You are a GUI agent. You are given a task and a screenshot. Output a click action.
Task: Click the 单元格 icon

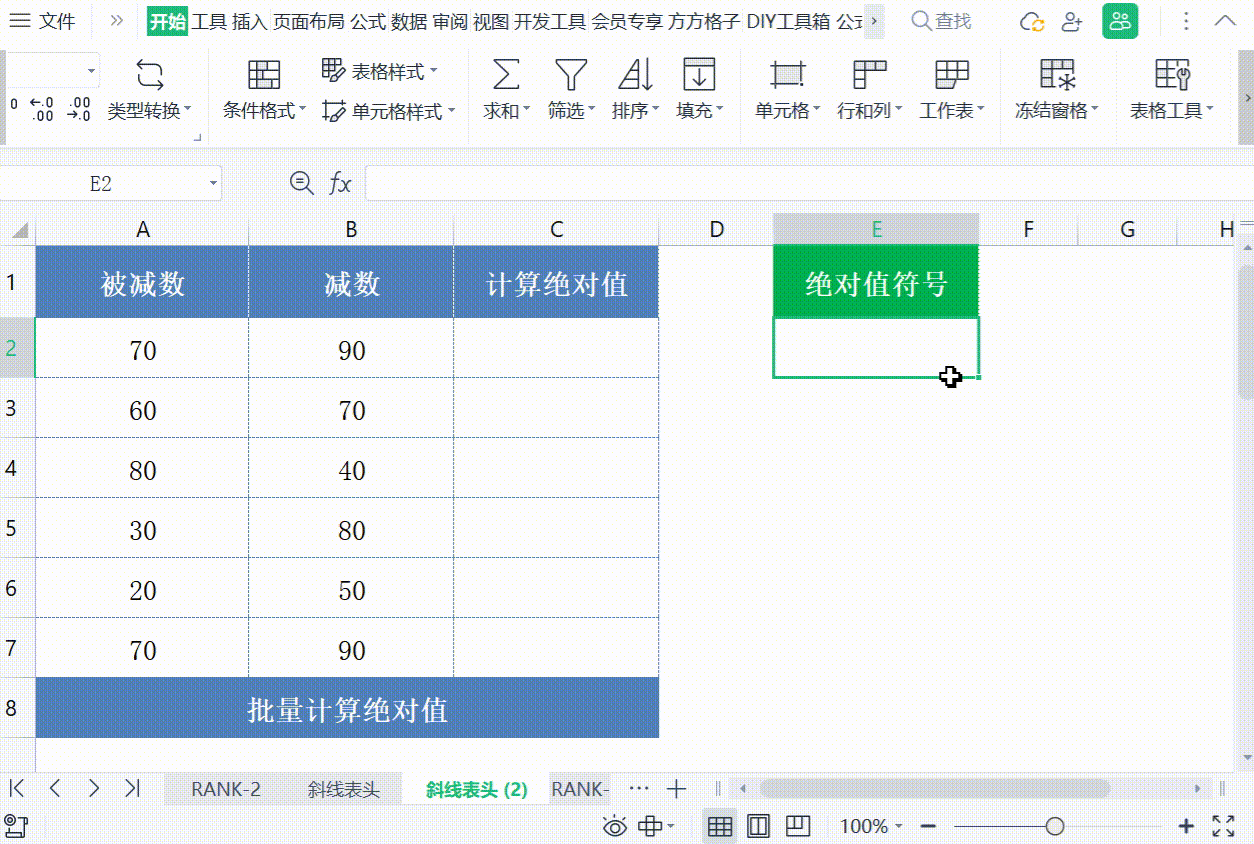[788, 74]
